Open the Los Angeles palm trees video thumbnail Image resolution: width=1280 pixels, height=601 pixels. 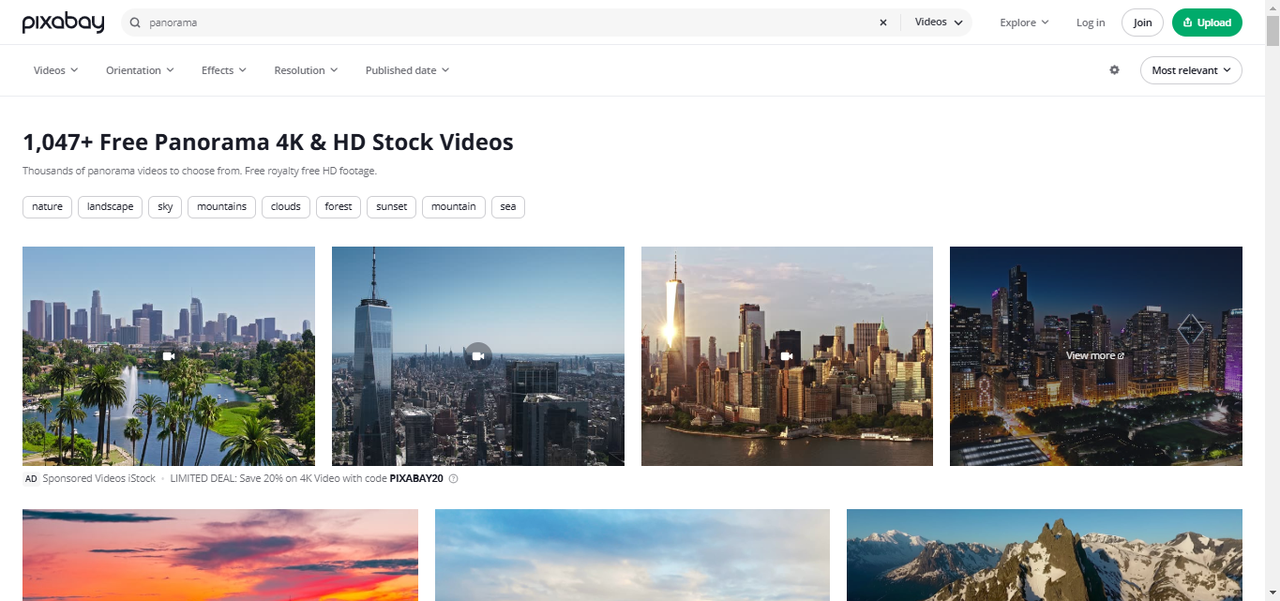(168, 356)
